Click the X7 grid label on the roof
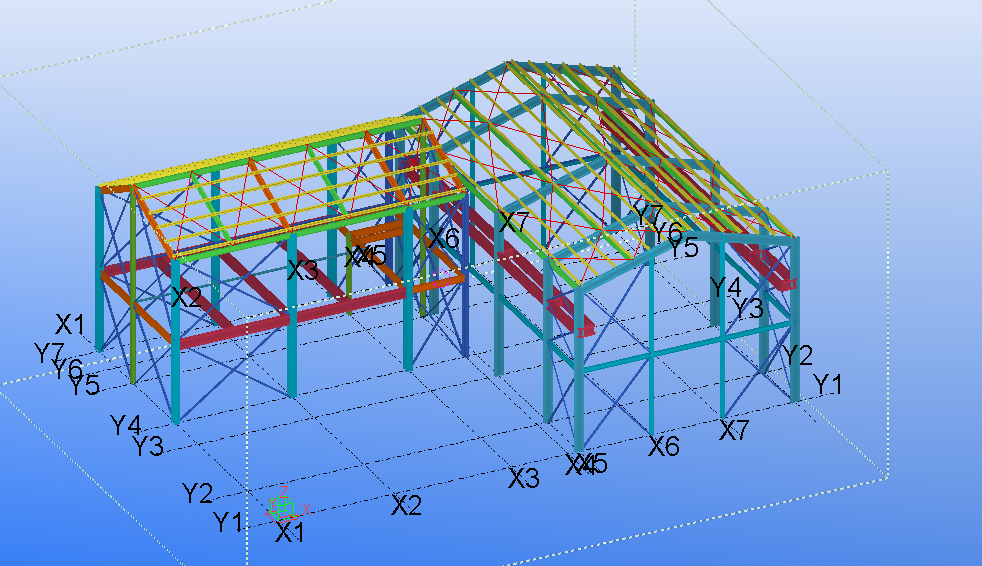This screenshot has width=982, height=566. pyautogui.click(x=513, y=223)
